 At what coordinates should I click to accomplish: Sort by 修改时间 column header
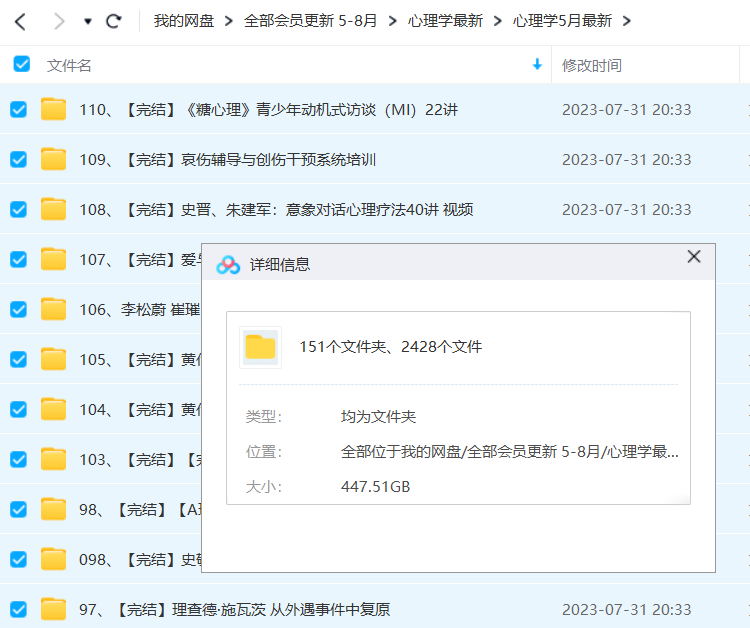pyautogui.click(x=592, y=65)
